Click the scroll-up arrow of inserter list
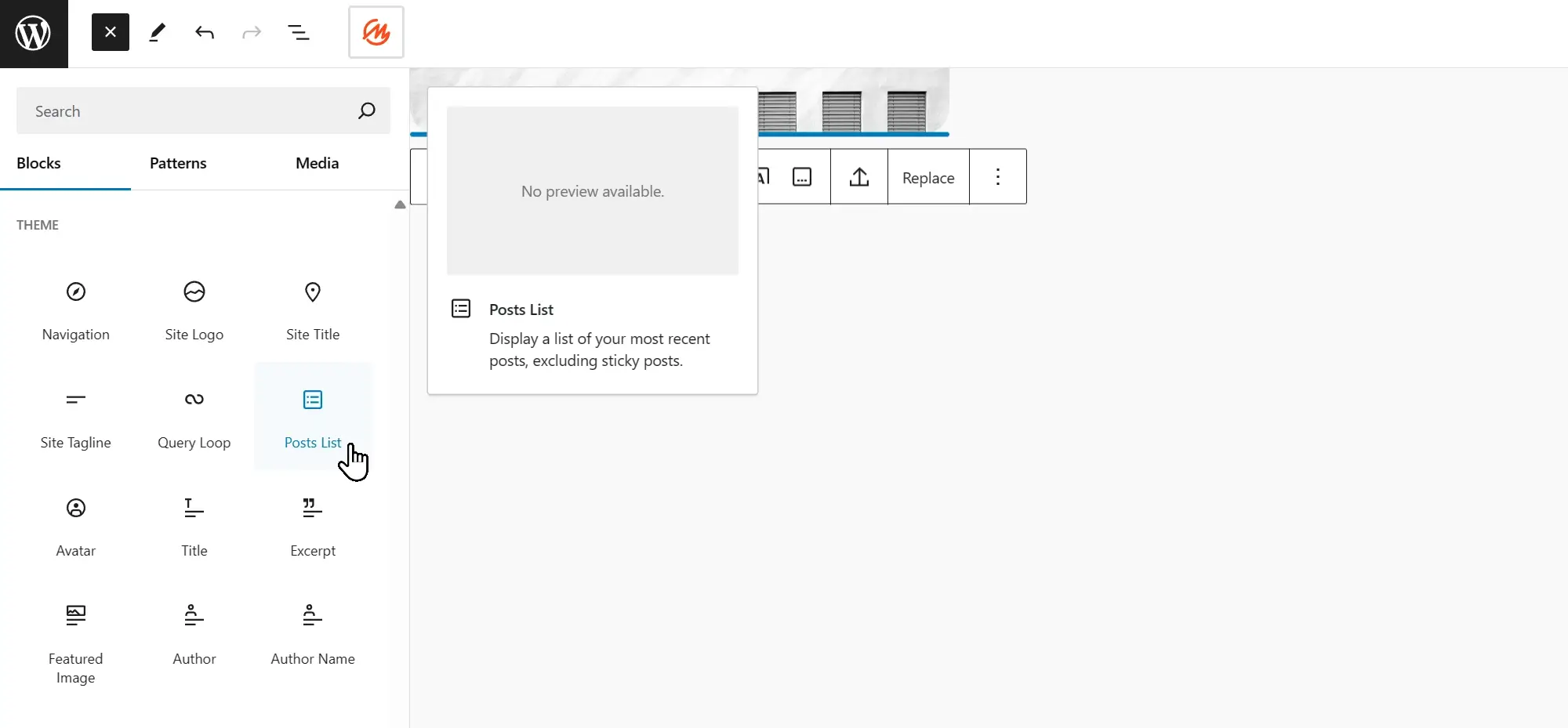1568x728 pixels. tap(400, 205)
